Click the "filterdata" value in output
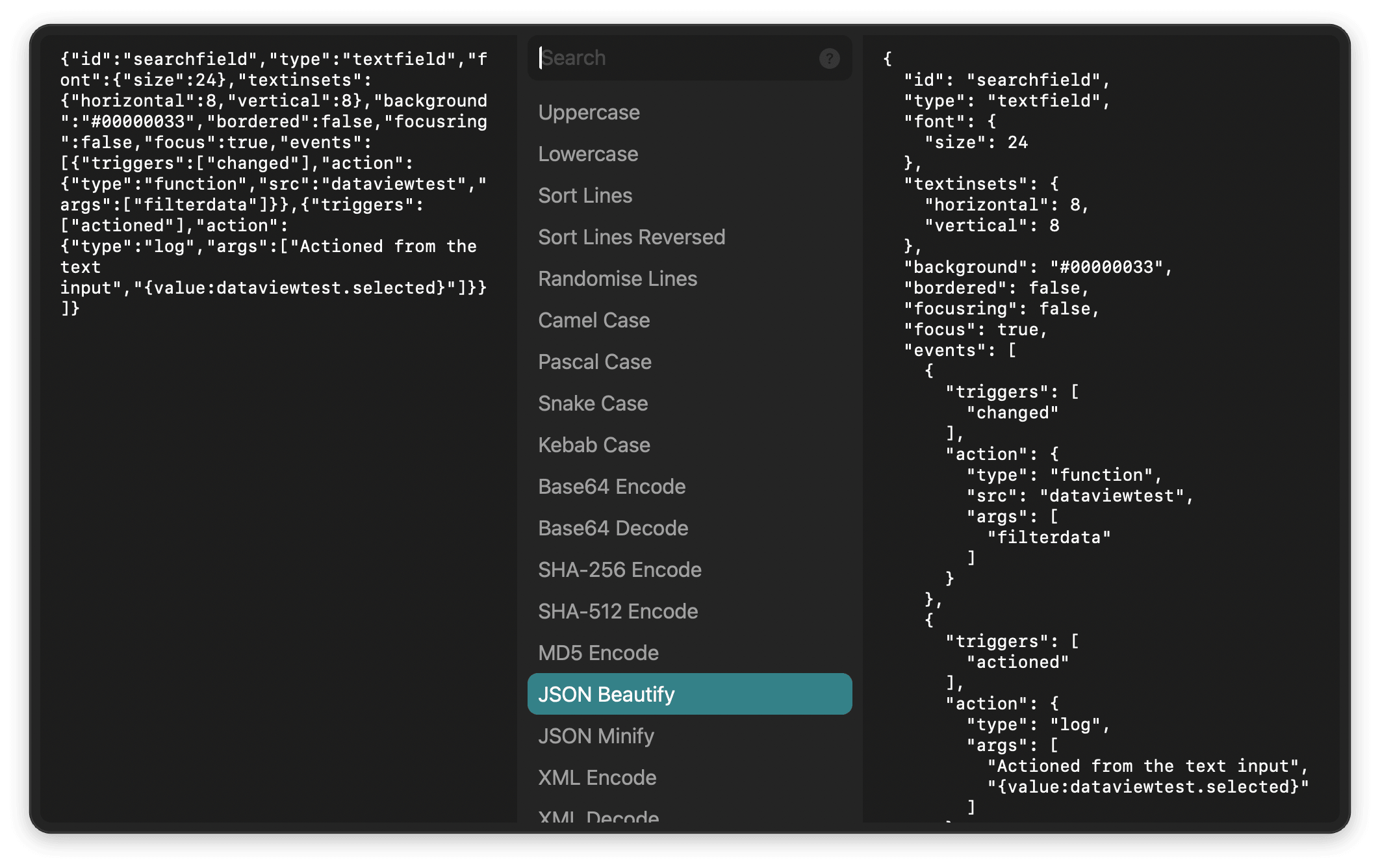The width and height of the screenshot is (1380, 868). click(x=1049, y=537)
